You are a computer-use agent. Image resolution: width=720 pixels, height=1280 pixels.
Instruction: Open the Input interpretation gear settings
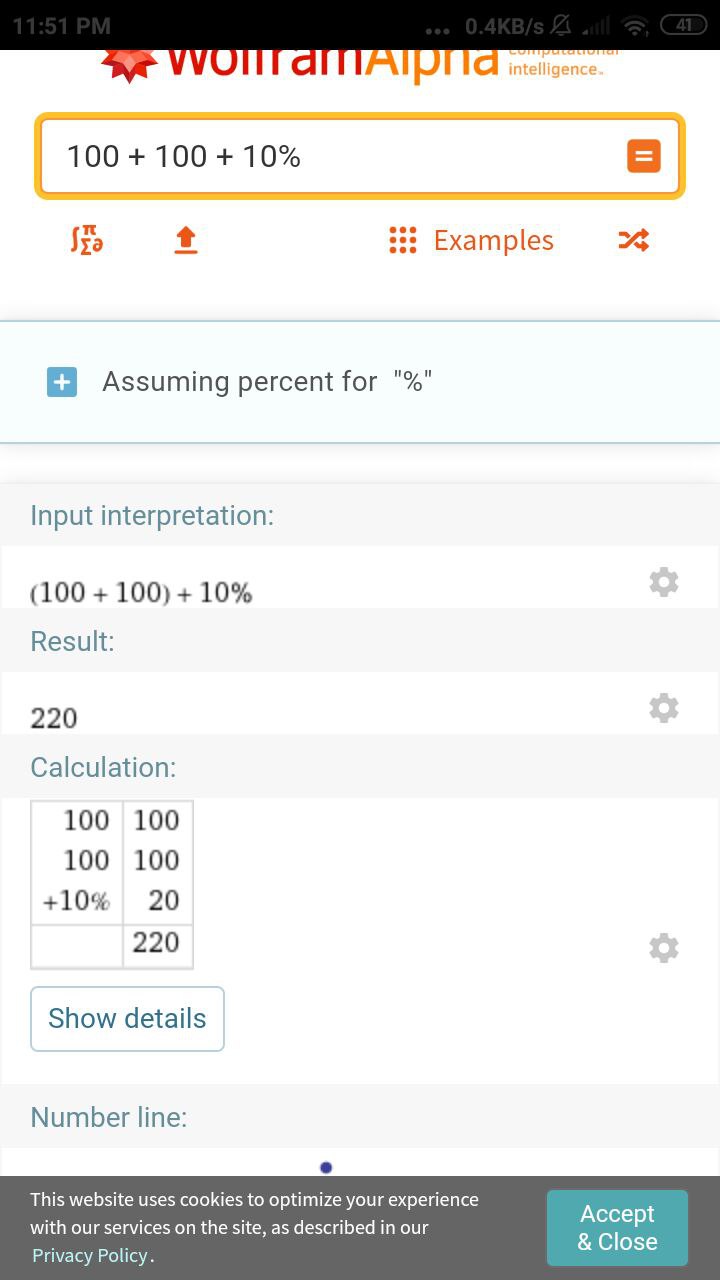(664, 582)
